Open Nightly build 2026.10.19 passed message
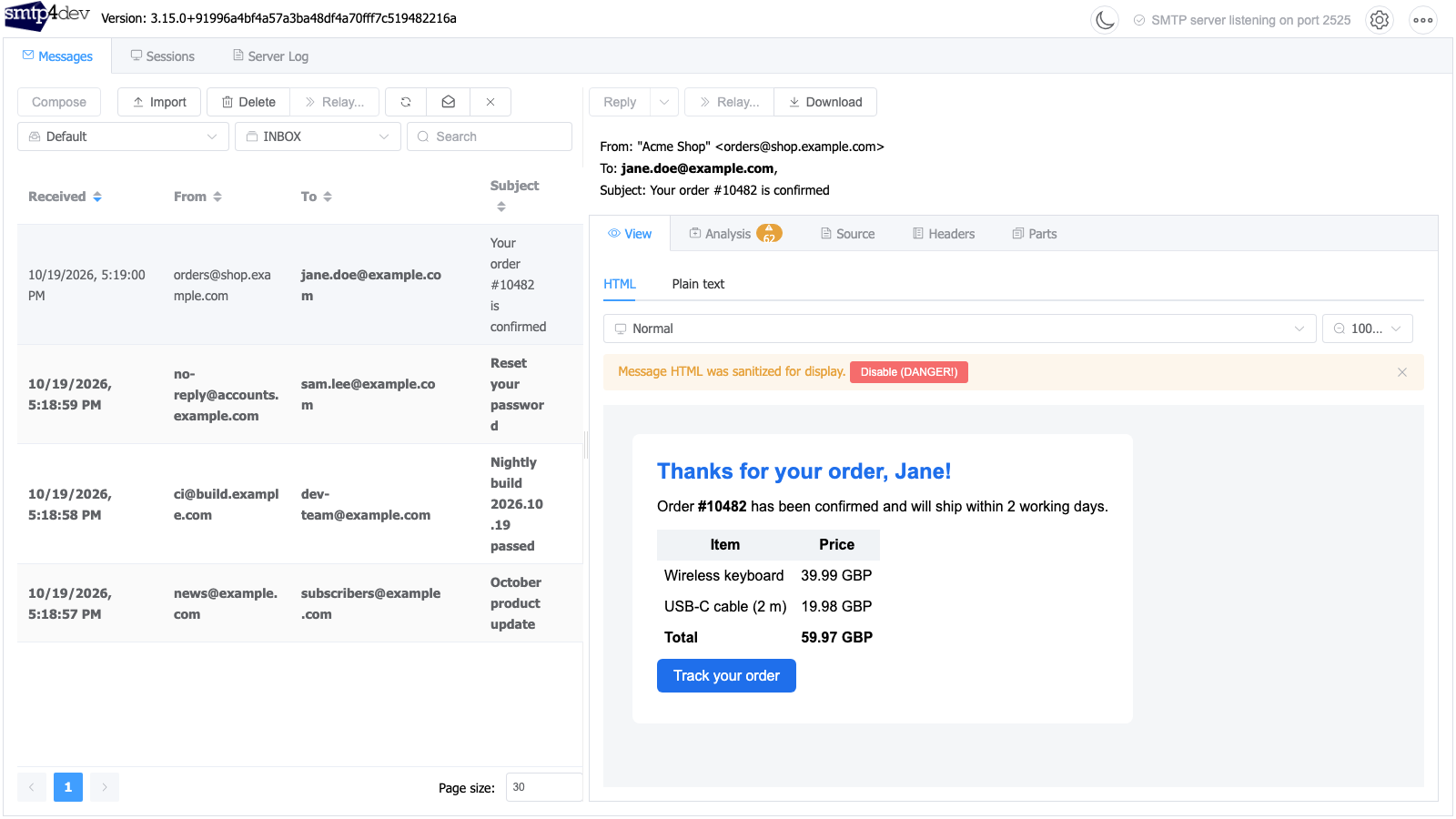This screenshot has width=1456, height=819. (300, 504)
